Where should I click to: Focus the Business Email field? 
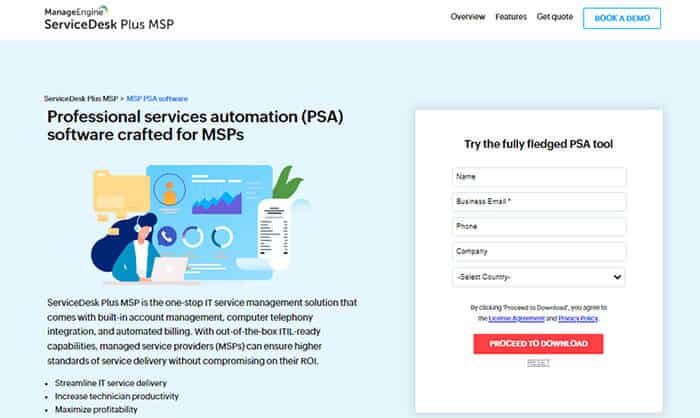[539, 202]
